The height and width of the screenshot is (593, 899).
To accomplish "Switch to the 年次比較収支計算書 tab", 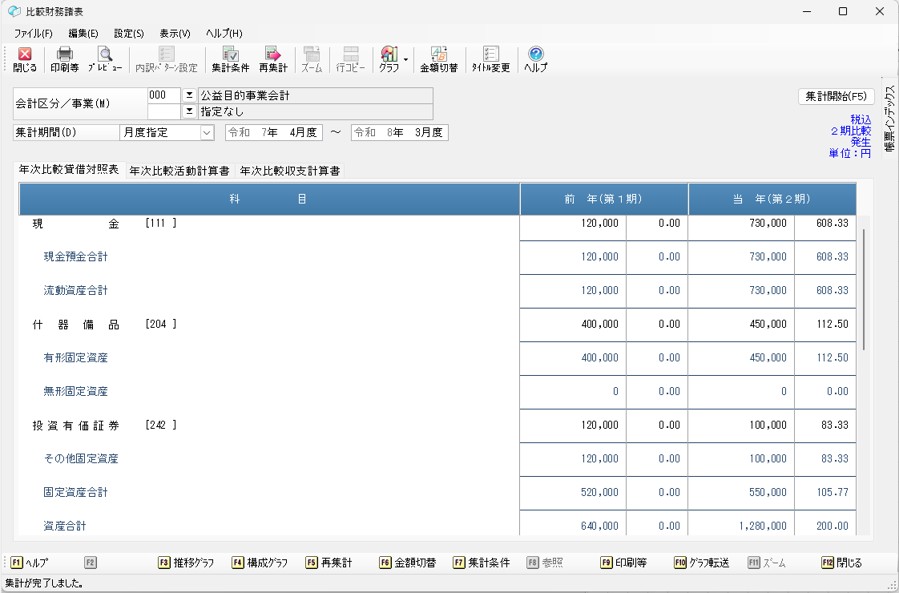I will coord(290,171).
